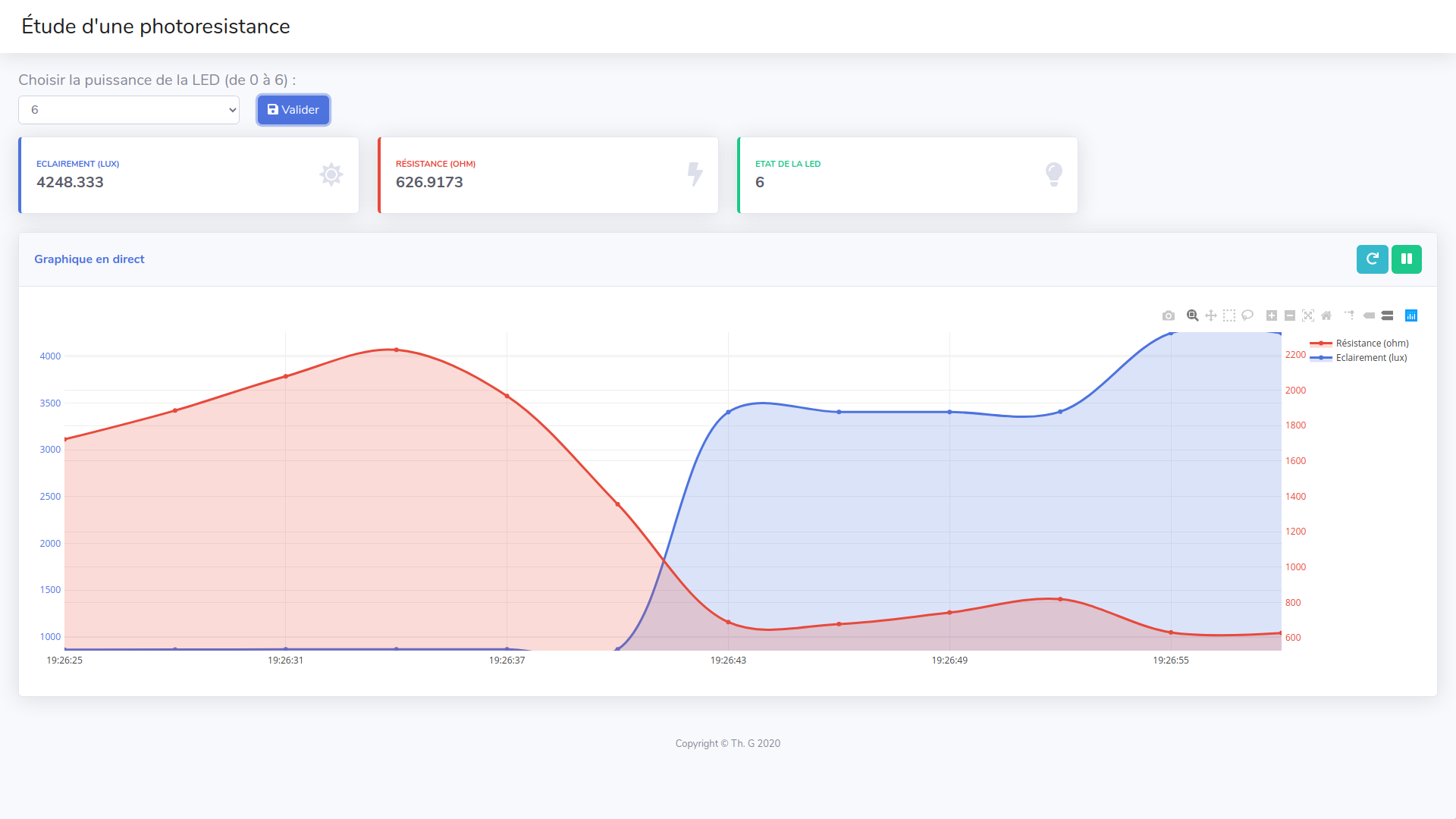Click the Valider button
1456x819 pixels.
pyautogui.click(x=293, y=110)
